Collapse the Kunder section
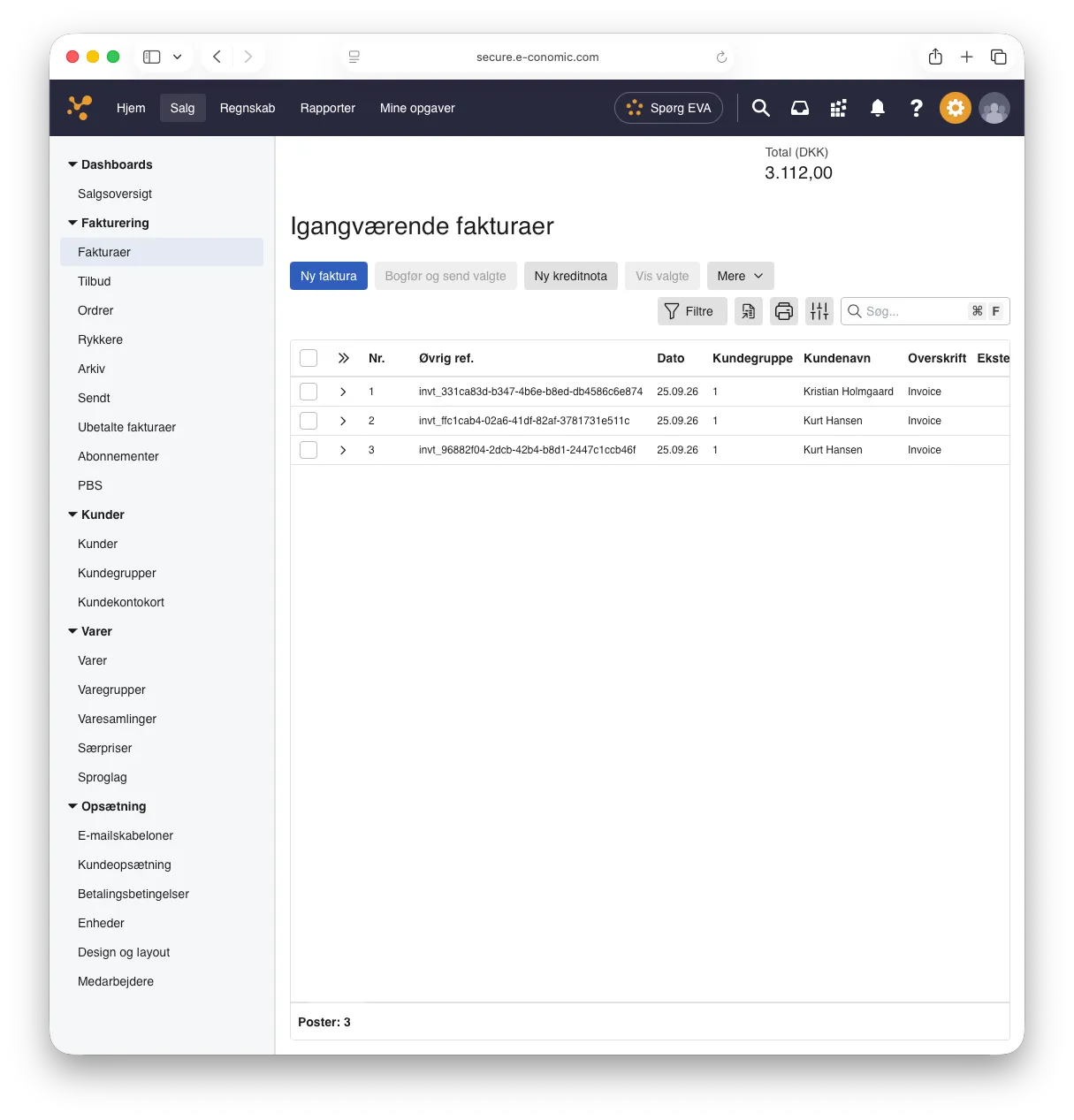The height and width of the screenshot is (1120, 1074). coord(72,514)
